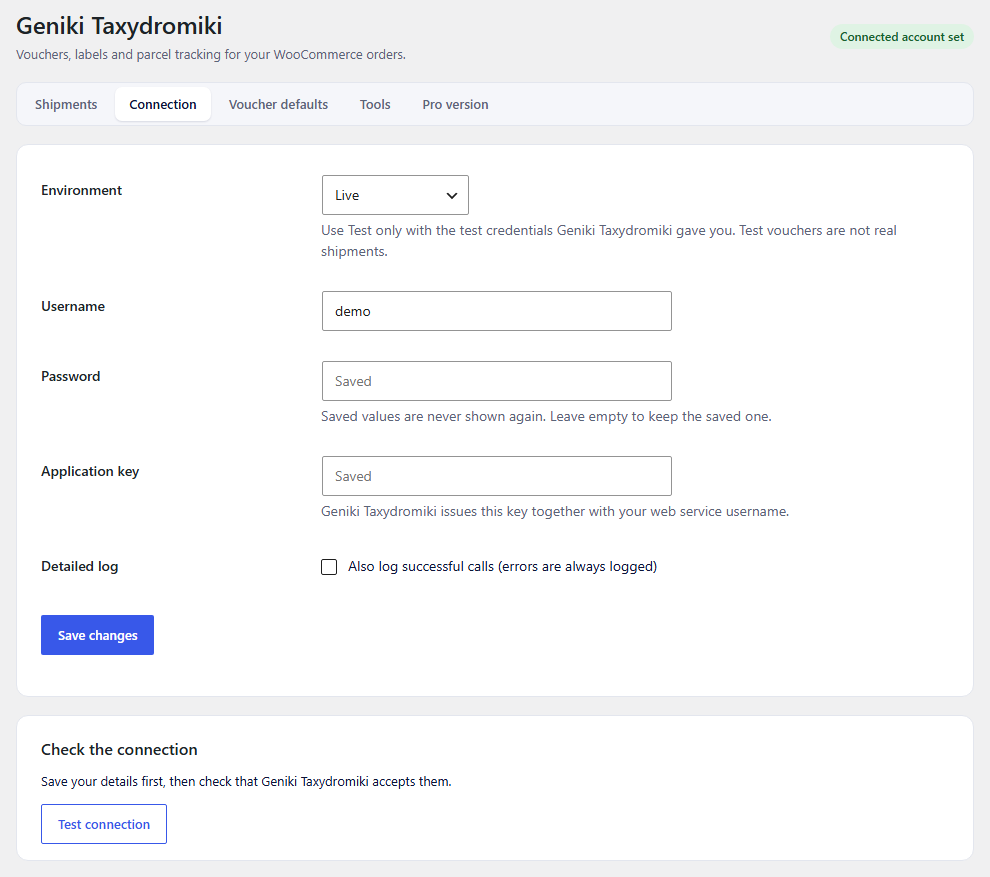Click the Username field label
The image size is (990, 877).
click(x=73, y=306)
